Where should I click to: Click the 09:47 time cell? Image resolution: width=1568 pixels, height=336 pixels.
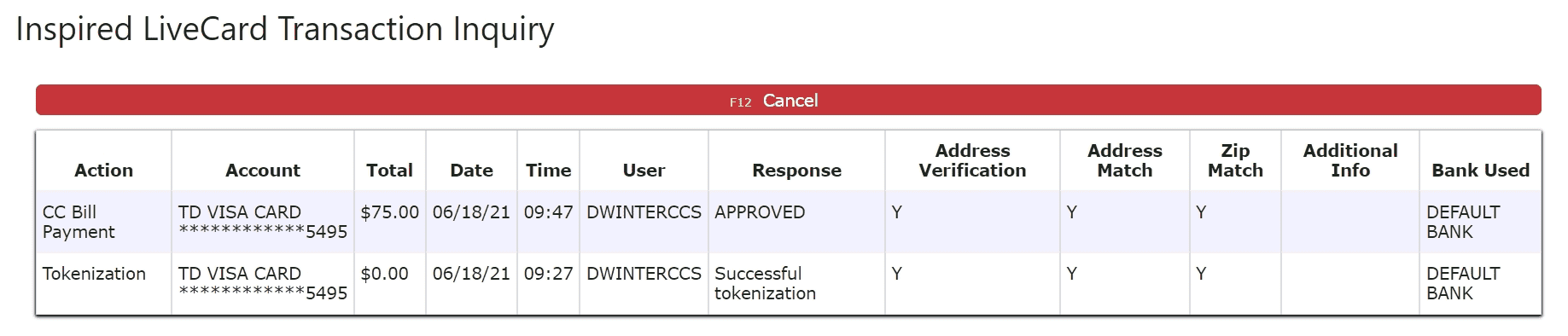[x=548, y=212]
